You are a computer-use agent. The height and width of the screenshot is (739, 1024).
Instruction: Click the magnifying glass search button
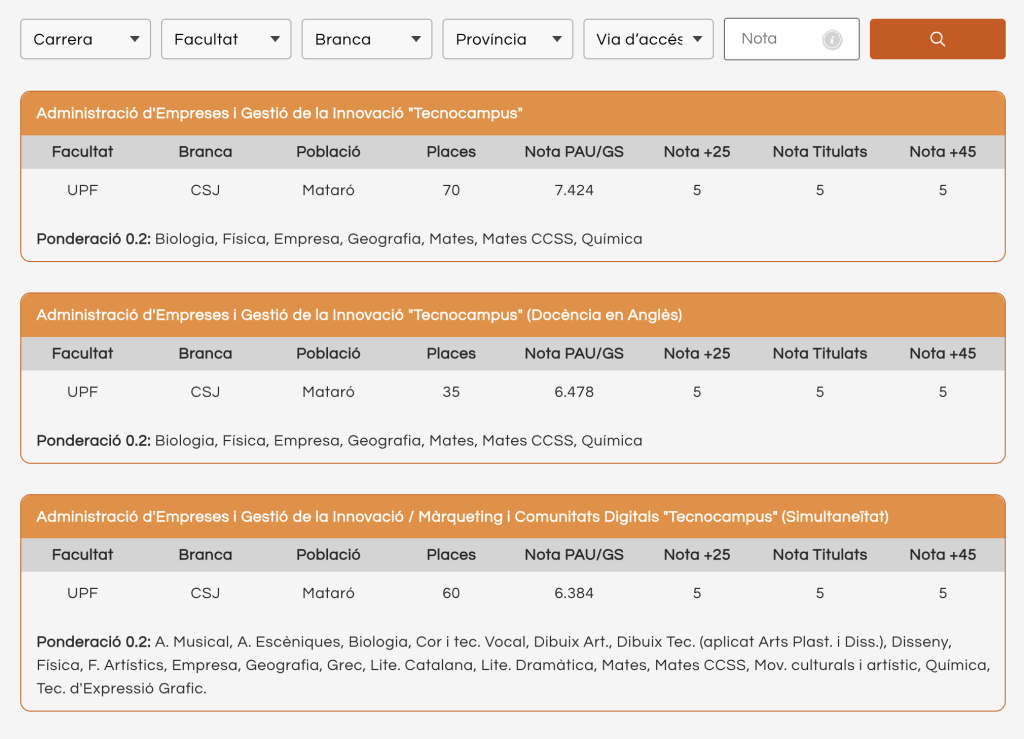tap(937, 39)
